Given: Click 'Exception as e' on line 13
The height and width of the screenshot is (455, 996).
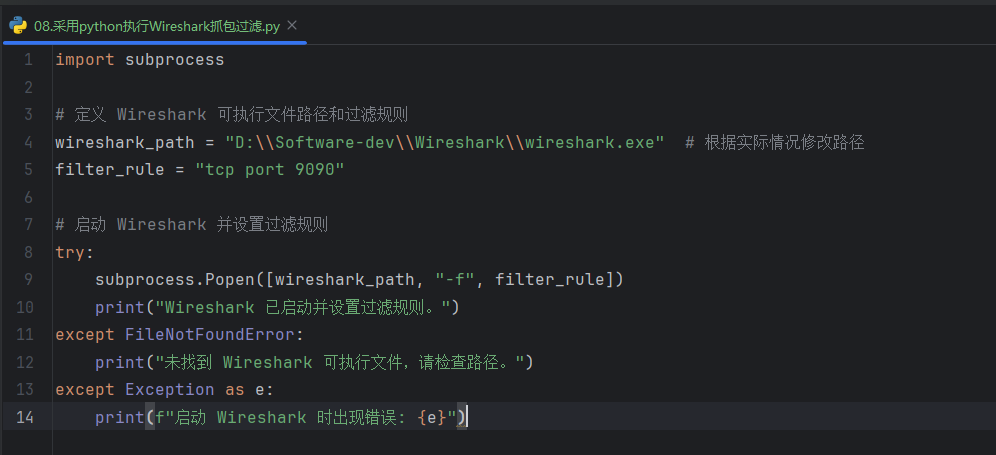Looking at the screenshot, I should click(195, 390).
